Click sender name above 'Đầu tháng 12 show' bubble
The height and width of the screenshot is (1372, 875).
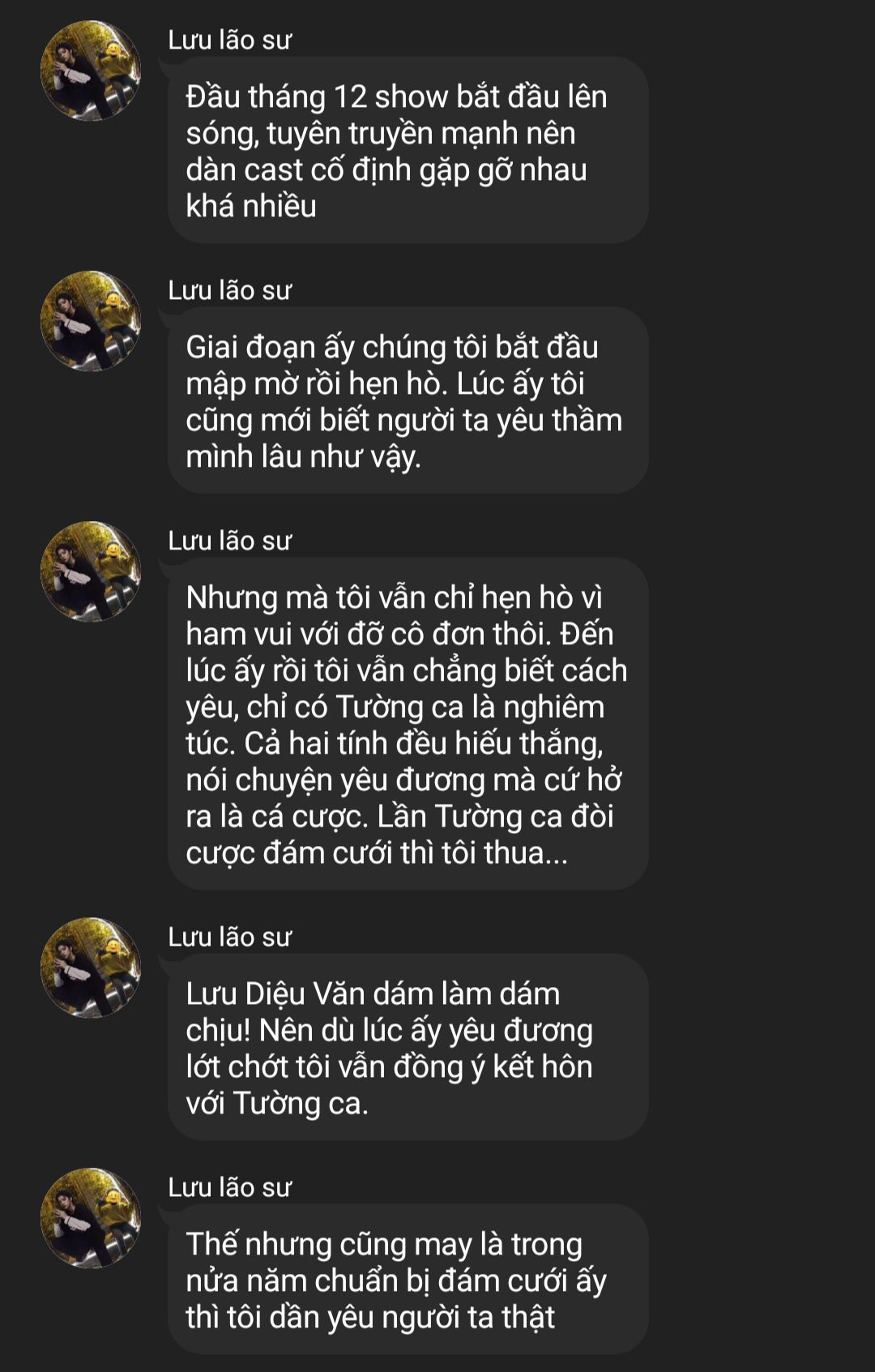tap(229, 40)
